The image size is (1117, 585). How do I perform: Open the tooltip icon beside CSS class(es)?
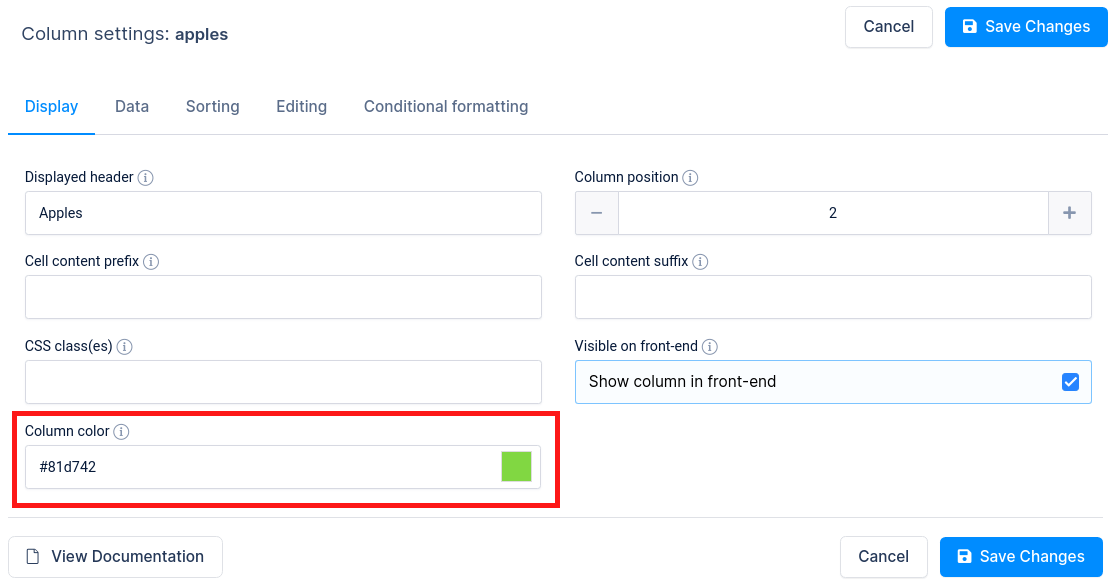pos(124,347)
